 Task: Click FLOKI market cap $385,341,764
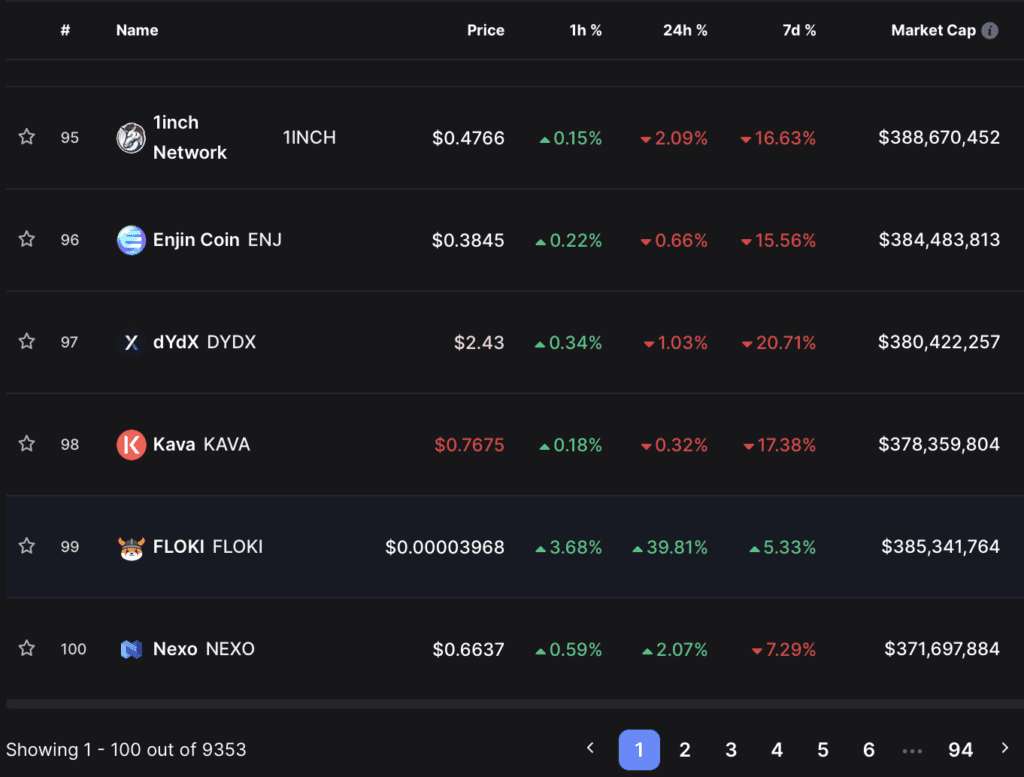click(940, 547)
